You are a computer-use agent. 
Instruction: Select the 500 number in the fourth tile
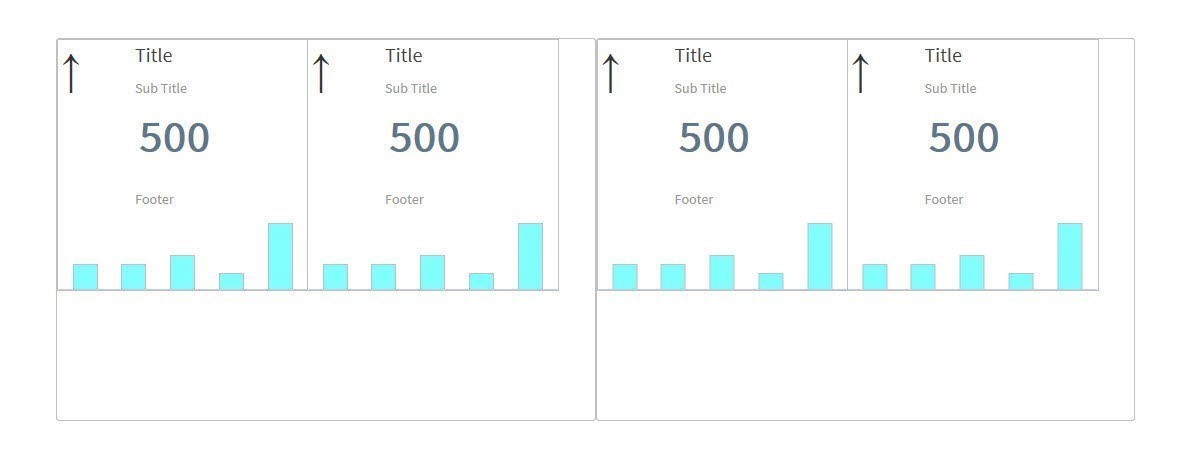point(963,138)
